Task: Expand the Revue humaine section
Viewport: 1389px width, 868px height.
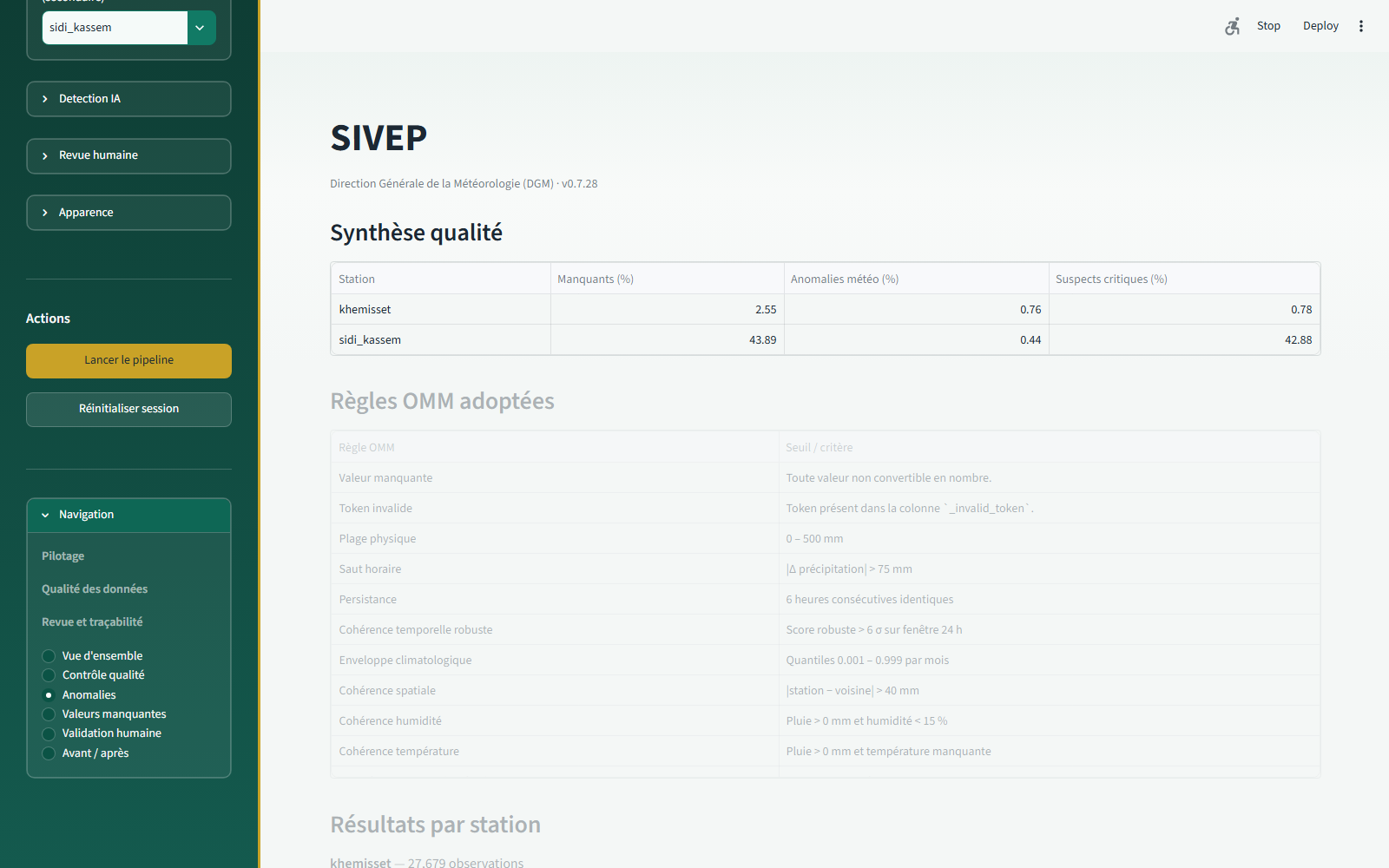Action: 128,155
